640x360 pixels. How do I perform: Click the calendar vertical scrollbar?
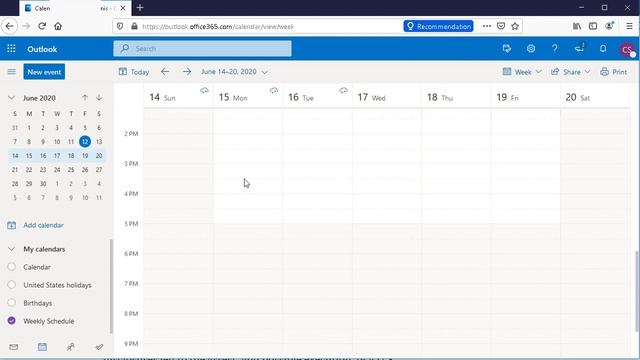click(x=637, y=291)
